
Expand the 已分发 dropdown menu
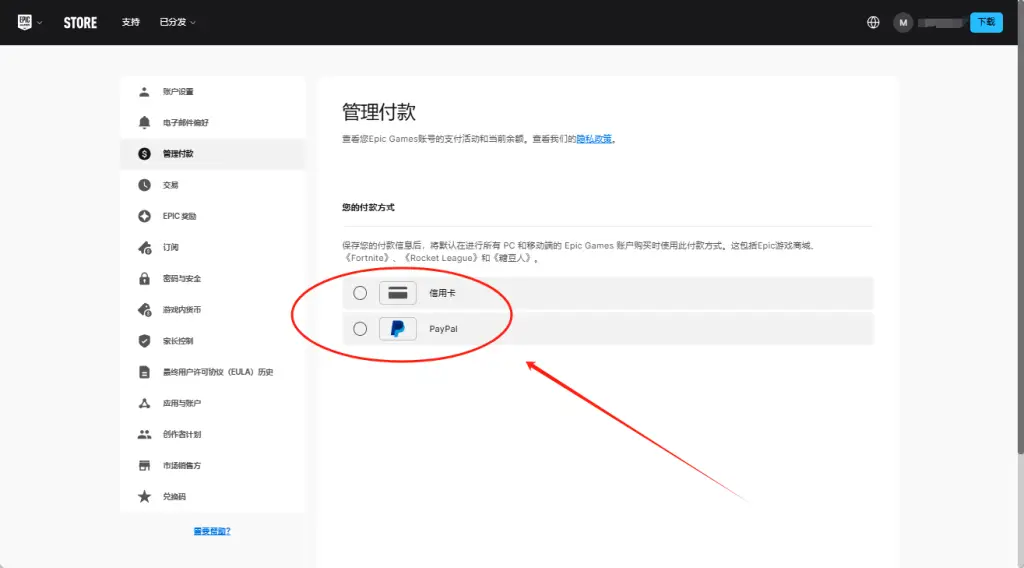177,22
